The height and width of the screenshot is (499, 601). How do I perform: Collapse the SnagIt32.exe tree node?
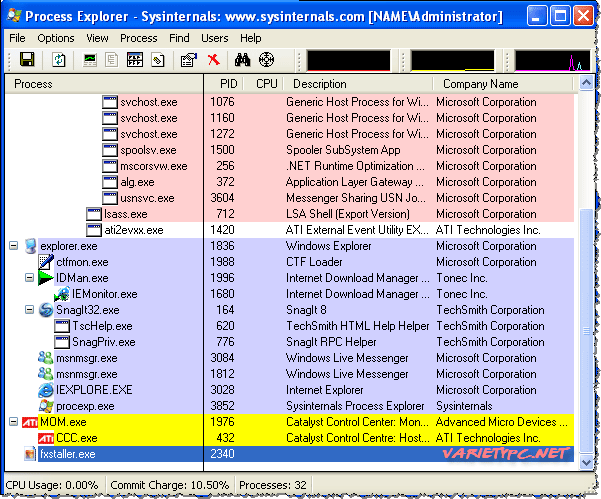30,309
